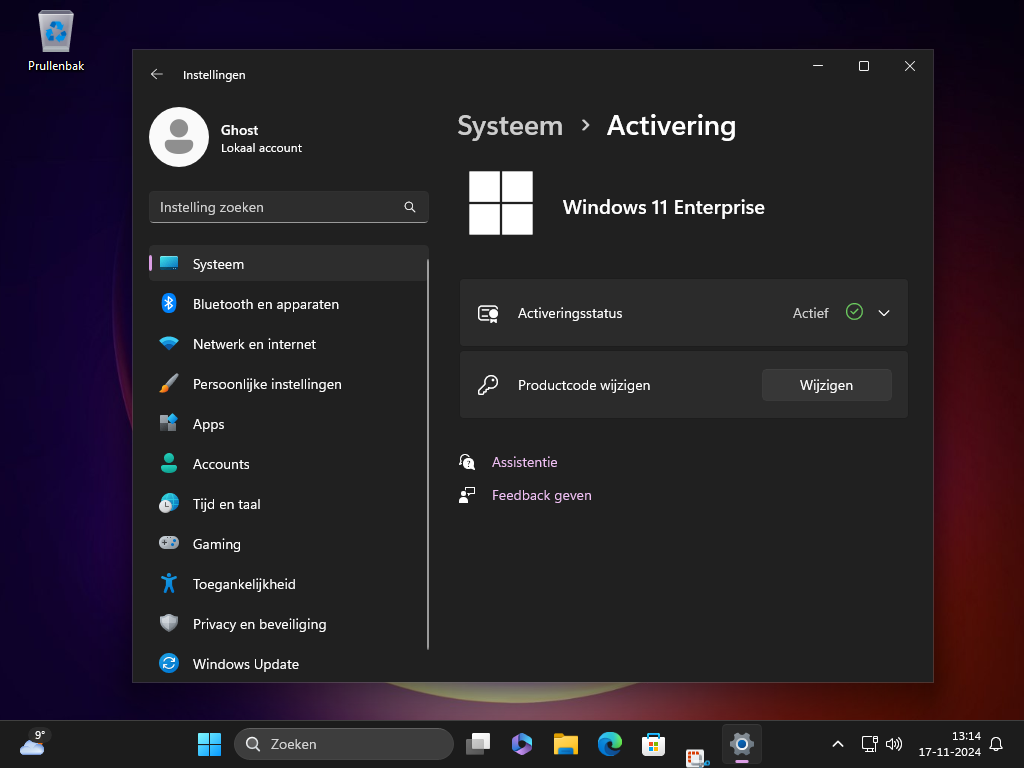Click the Activeringsstatus certificate icon
Screen dimensions: 1024x768
click(488, 313)
